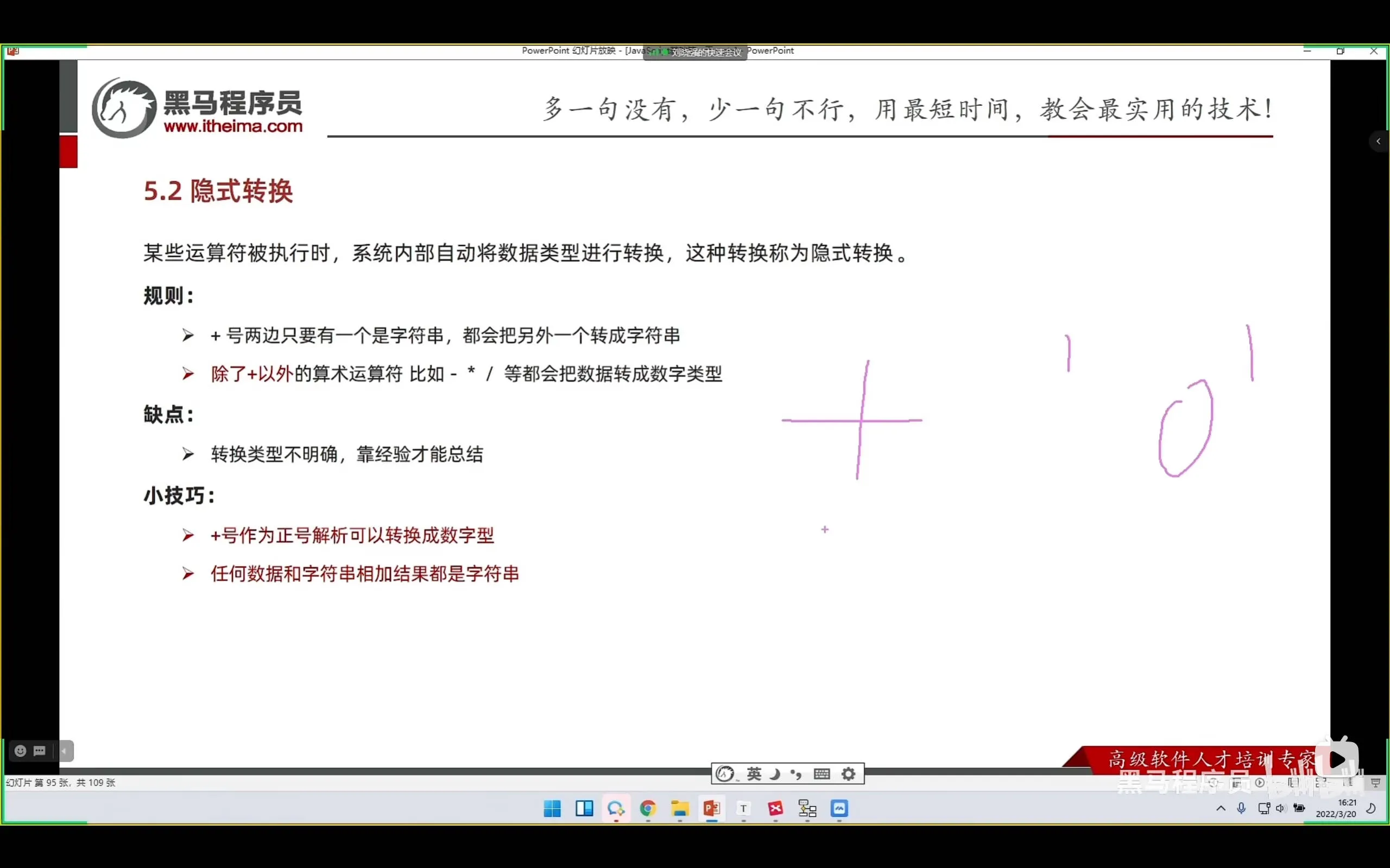Click the Windows Start button

coord(552,808)
